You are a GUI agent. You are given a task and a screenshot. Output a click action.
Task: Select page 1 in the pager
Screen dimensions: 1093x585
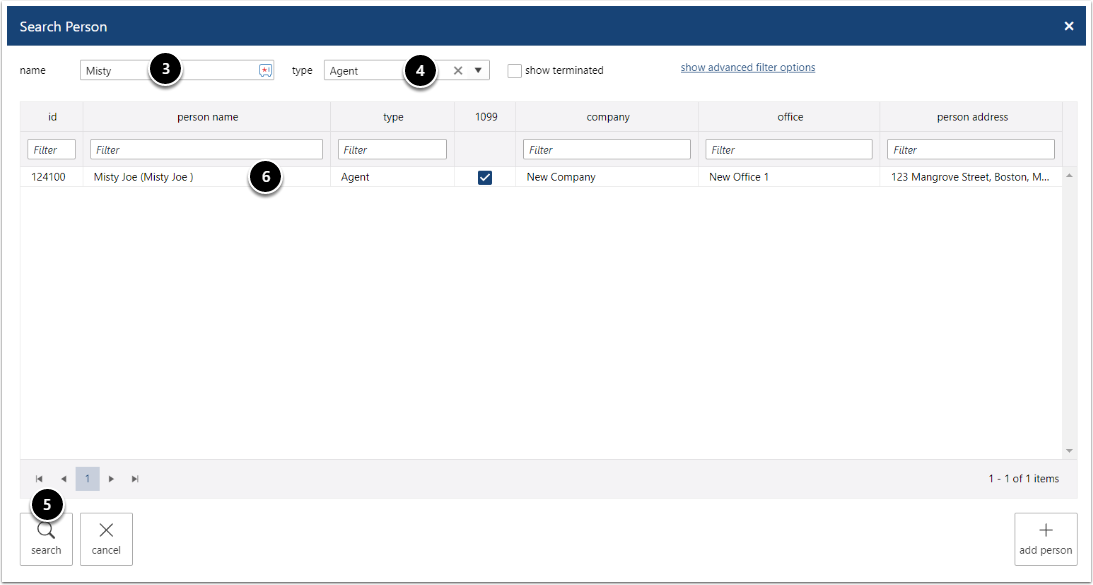click(87, 479)
